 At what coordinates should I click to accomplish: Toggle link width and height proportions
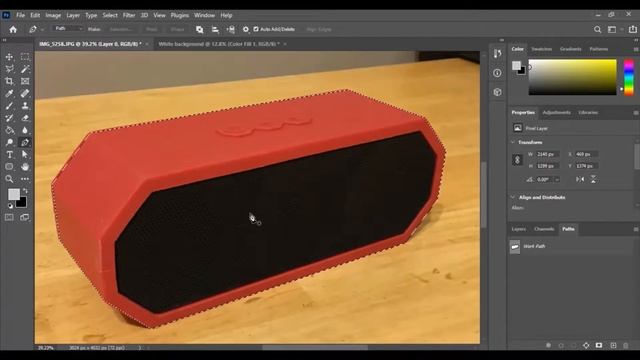[x=517, y=160]
